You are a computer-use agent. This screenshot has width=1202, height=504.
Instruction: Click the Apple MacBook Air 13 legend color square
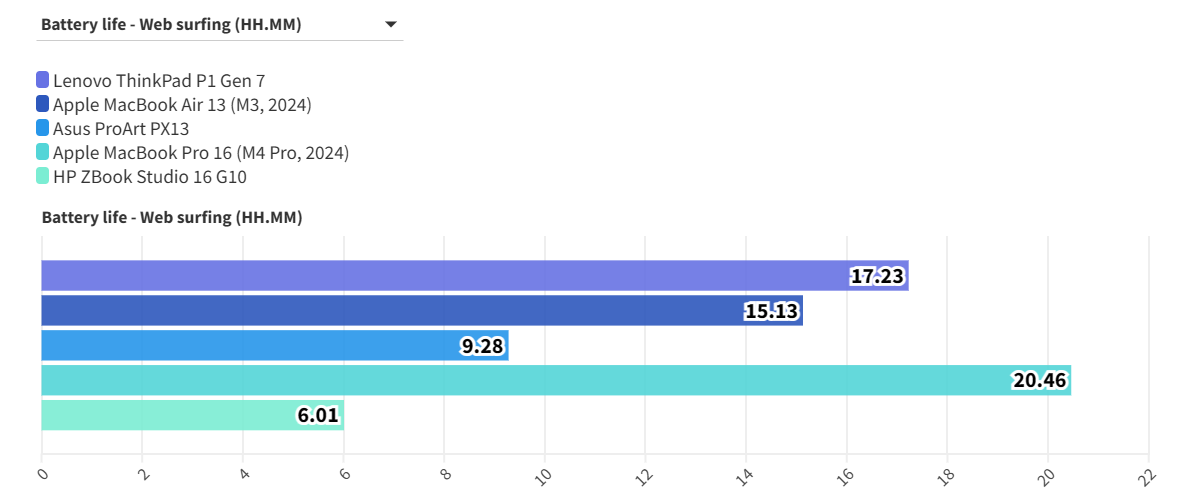click(x=42, y=104)
